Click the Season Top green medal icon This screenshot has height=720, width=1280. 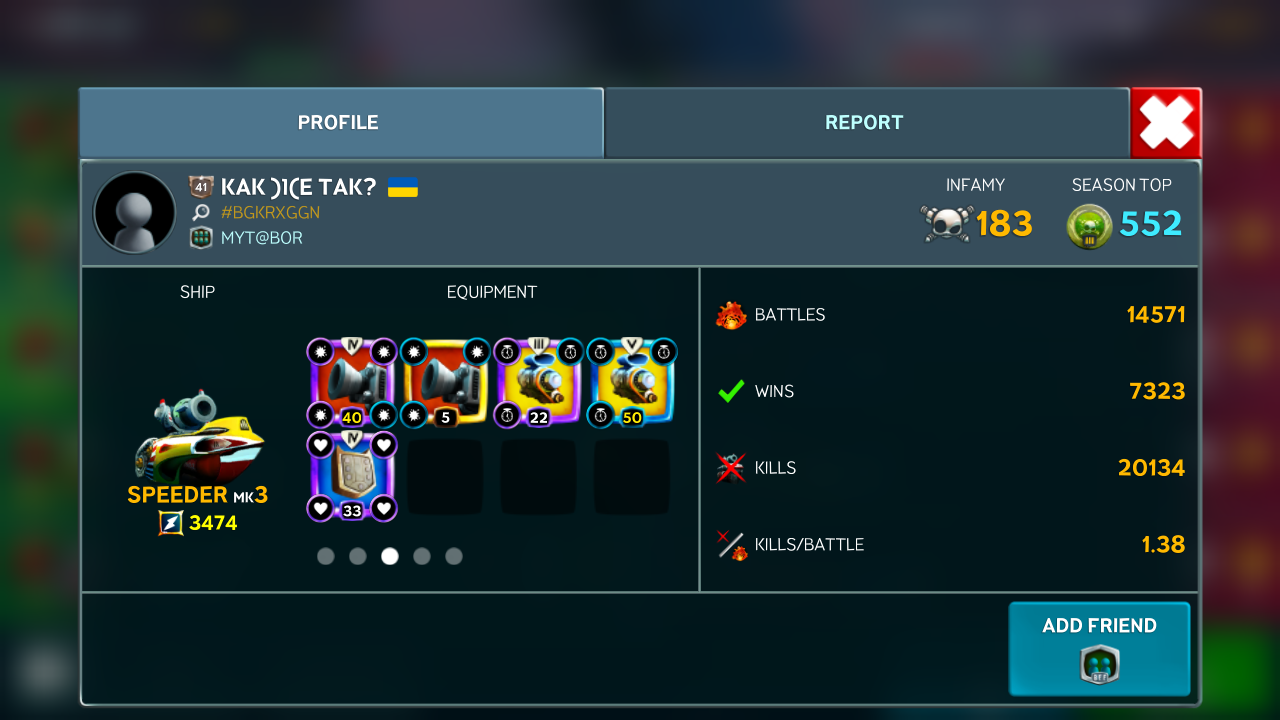click(1089, 225)
